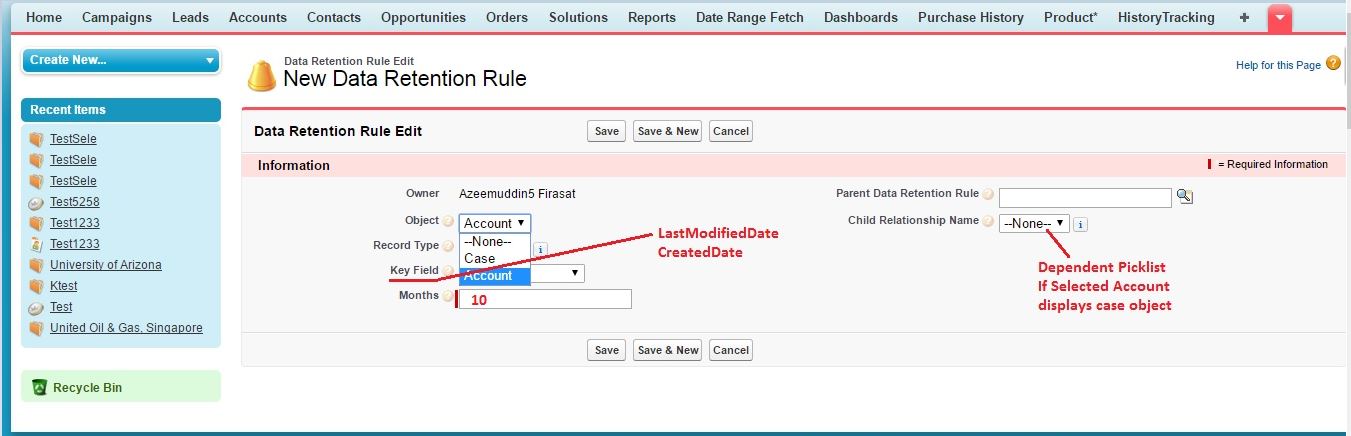Expand the Create New... menu

(121, 60)
